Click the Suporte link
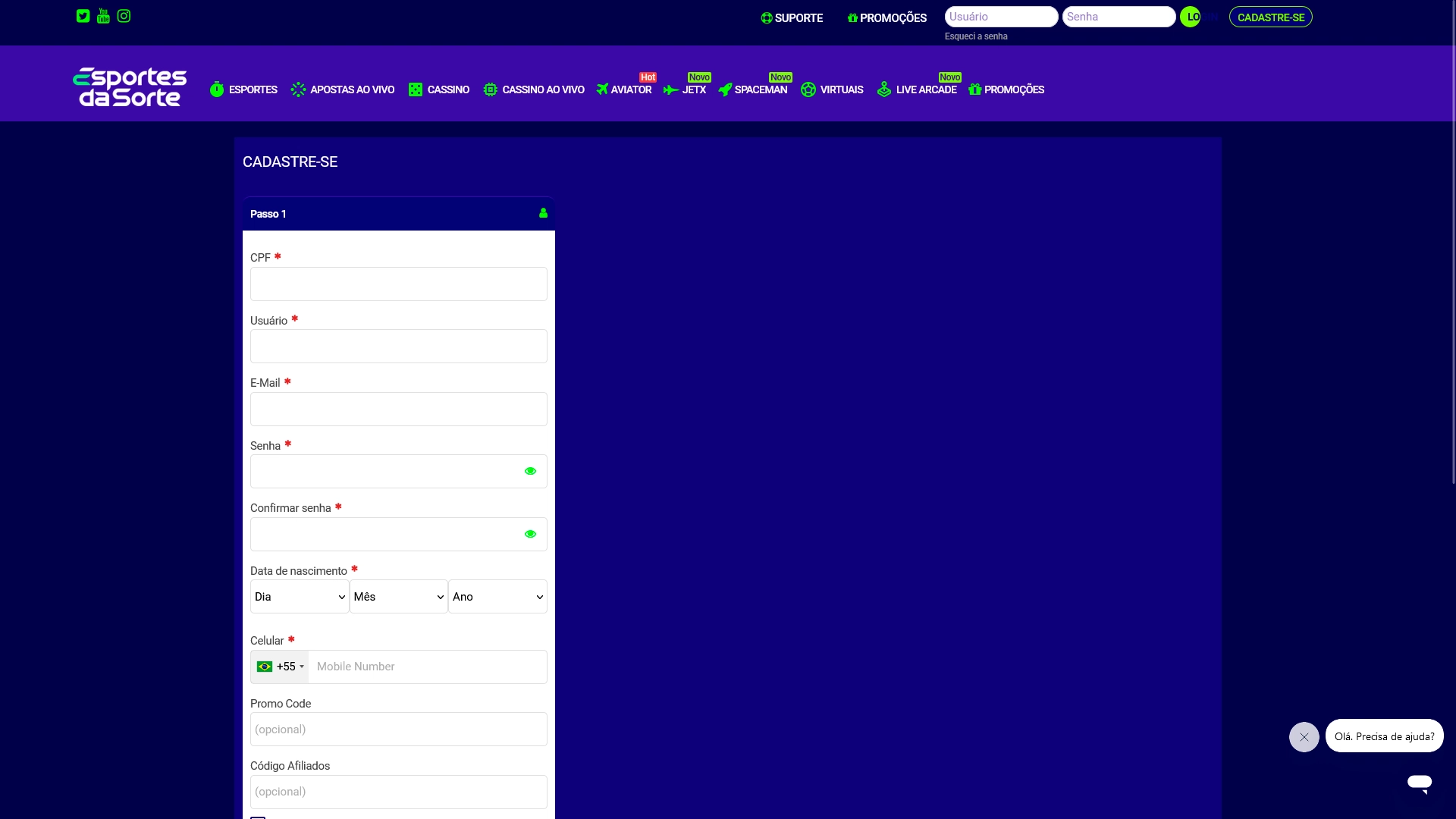The width and height of the screenshot is (1456, 819). point(792,18)
